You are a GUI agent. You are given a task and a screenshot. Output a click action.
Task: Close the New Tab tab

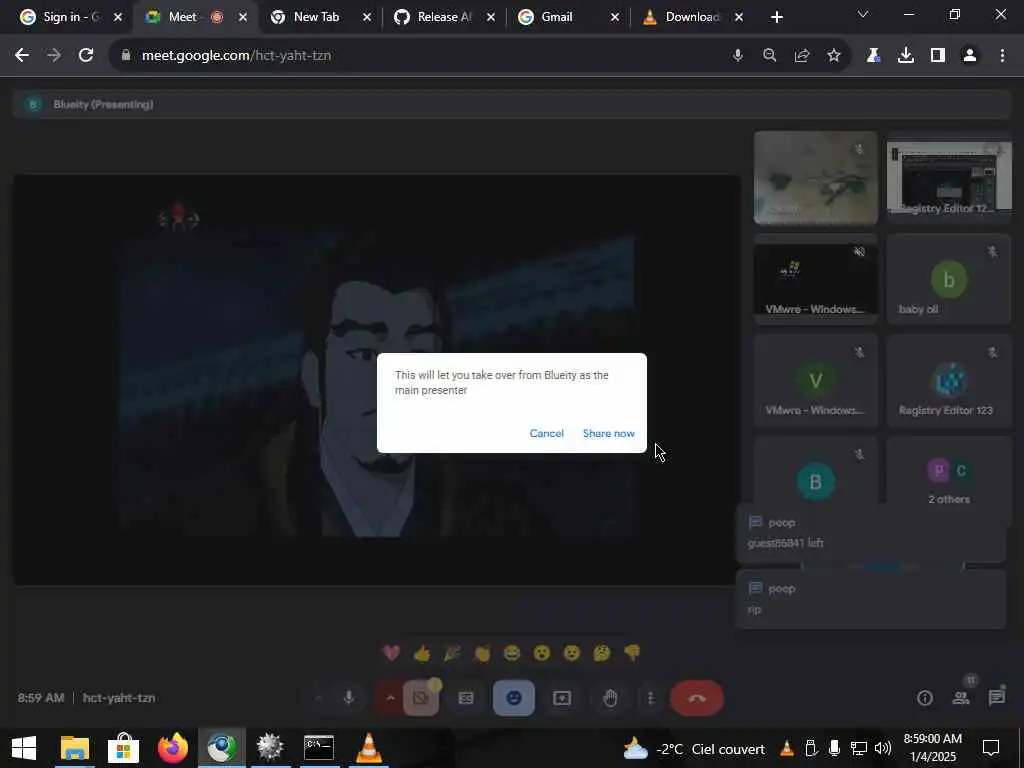pyautogui.click(x=367, y=17)
